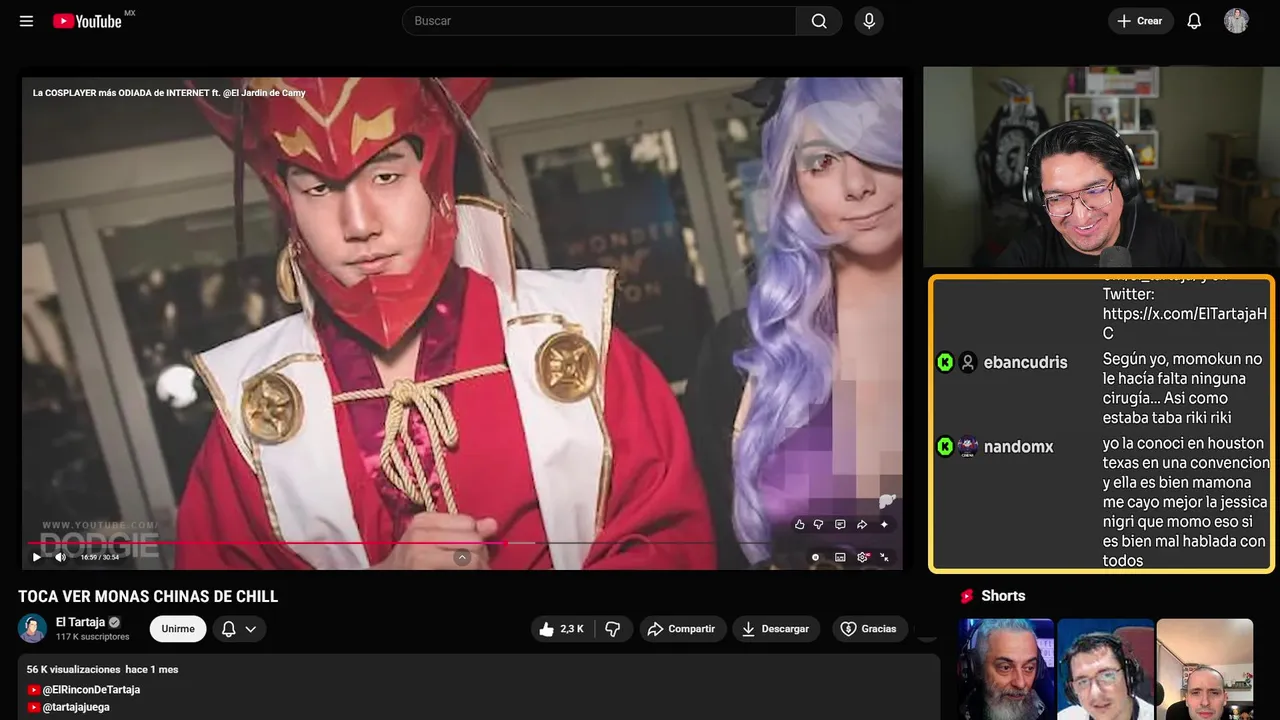The width and height of the screenshot is (1280, 720).
Task: Click the profile avatar beside nandomx
Action: [x=967, y=446]
